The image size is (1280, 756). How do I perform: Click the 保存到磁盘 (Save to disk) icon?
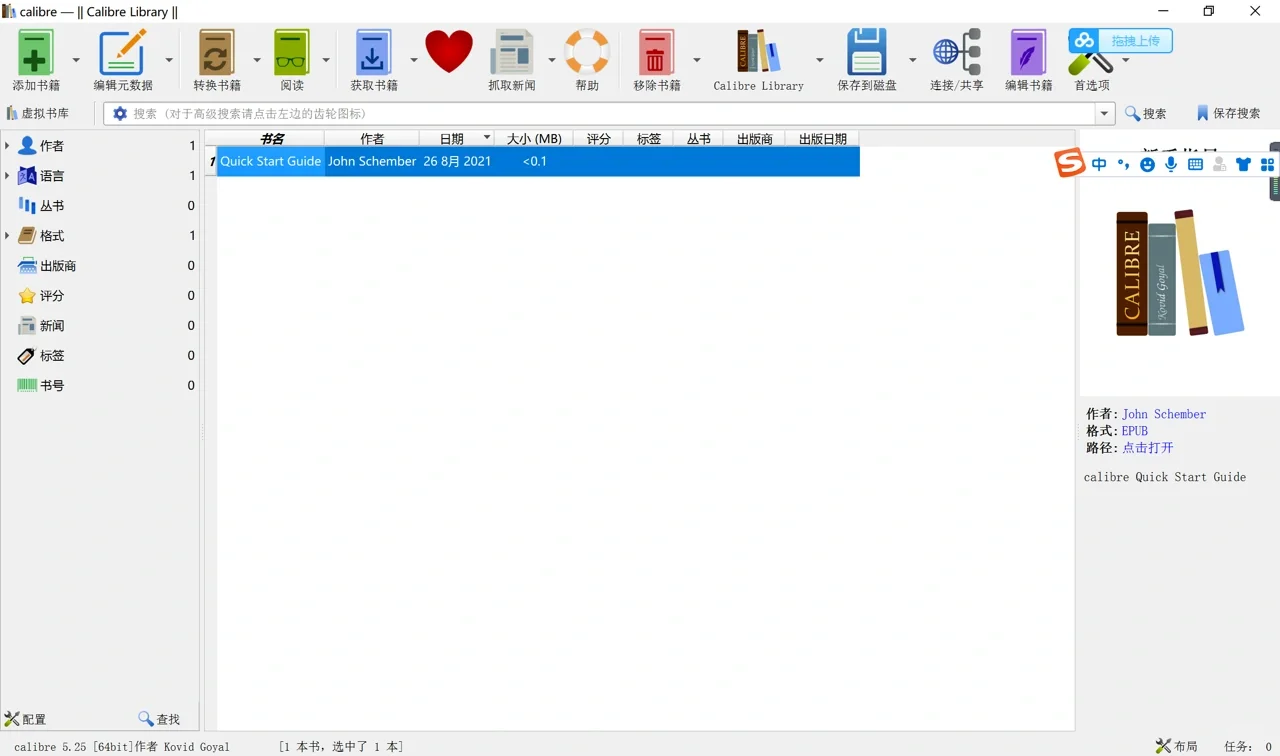(x=866, y=51)
